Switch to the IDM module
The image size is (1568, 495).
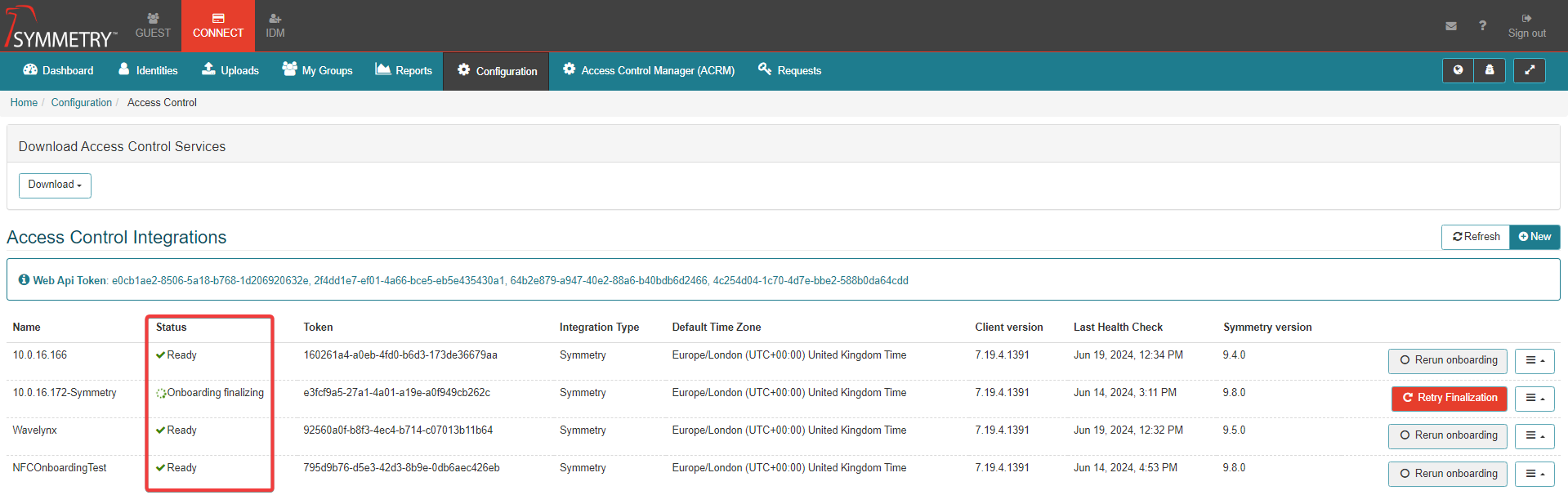pos(275,26)
